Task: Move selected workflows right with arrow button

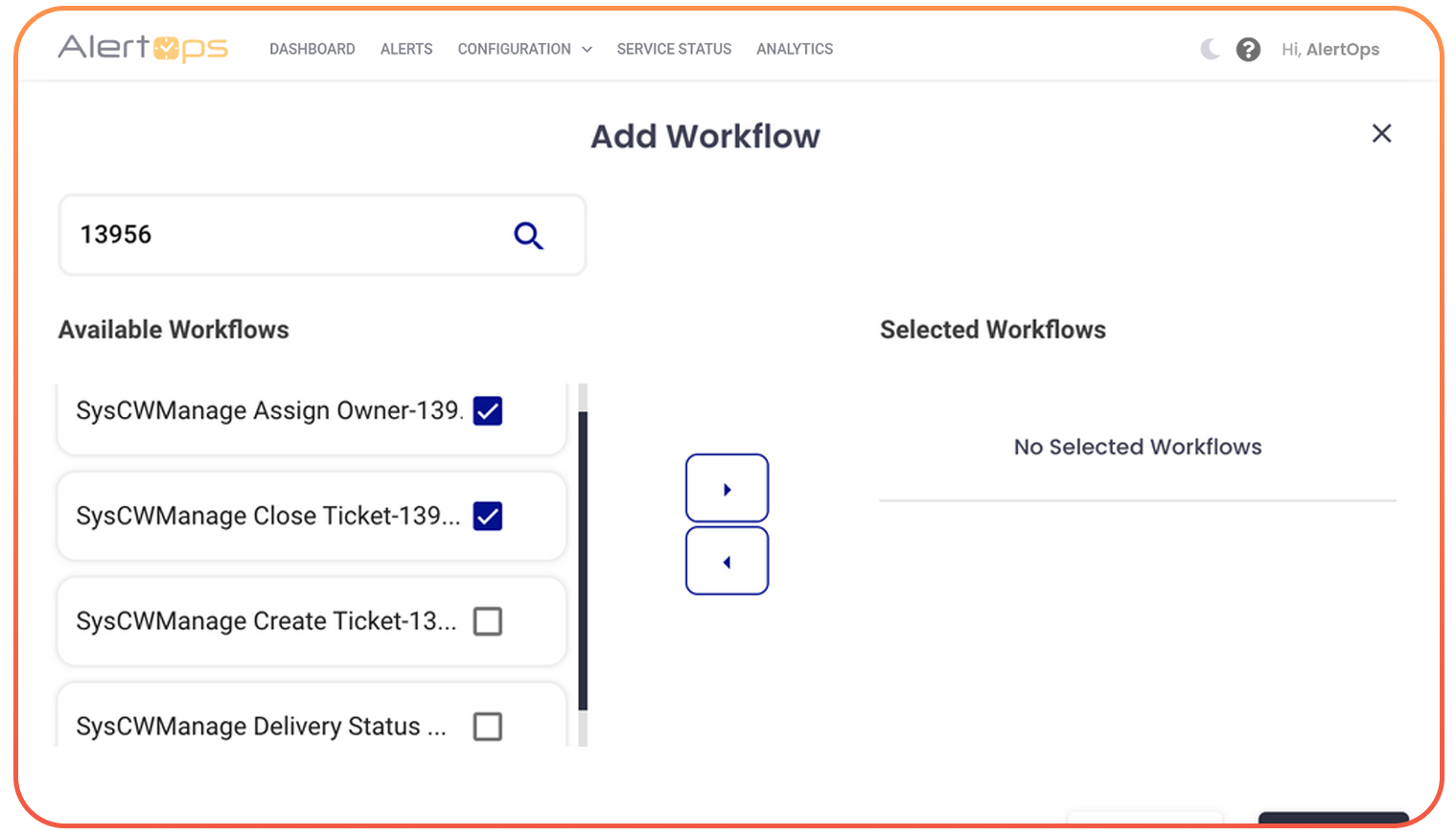Action: point(727,488)
